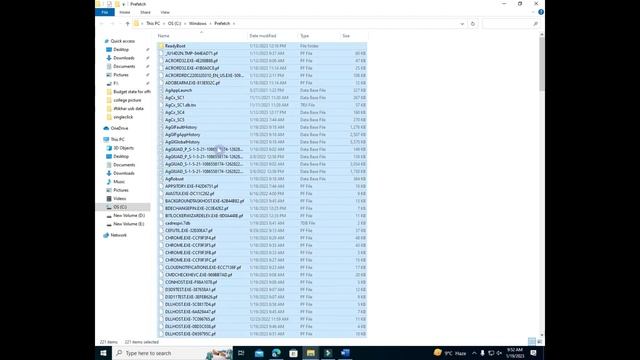
Task: Open Microsoft Edge from taskbar
Action: pos(276,353)
